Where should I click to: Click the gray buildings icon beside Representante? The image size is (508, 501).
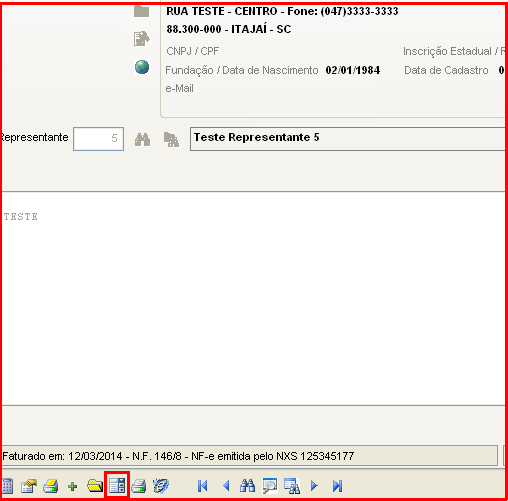tap(171, 139)
